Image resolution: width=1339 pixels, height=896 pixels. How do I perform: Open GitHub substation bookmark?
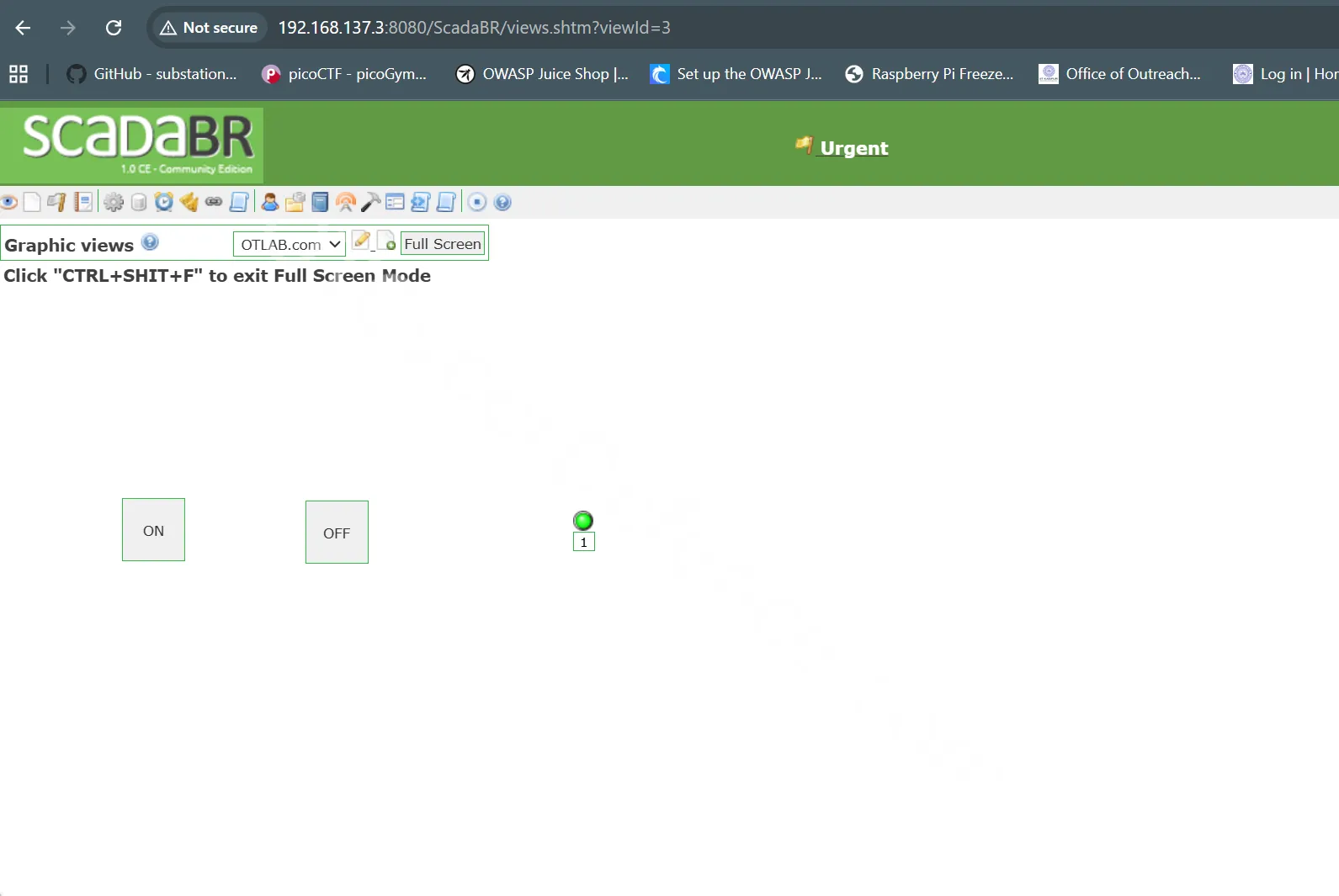pyautogui.click(x=151, y=74)
